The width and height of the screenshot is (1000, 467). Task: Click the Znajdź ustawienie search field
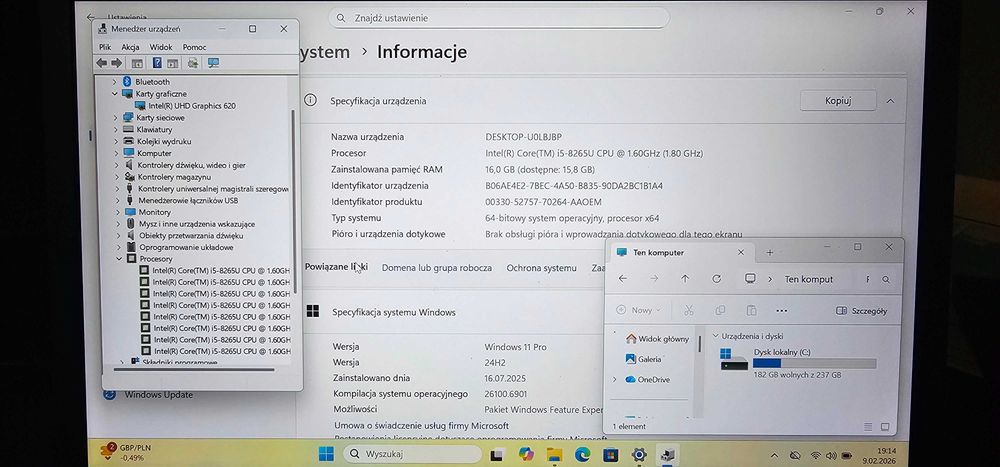499,18
